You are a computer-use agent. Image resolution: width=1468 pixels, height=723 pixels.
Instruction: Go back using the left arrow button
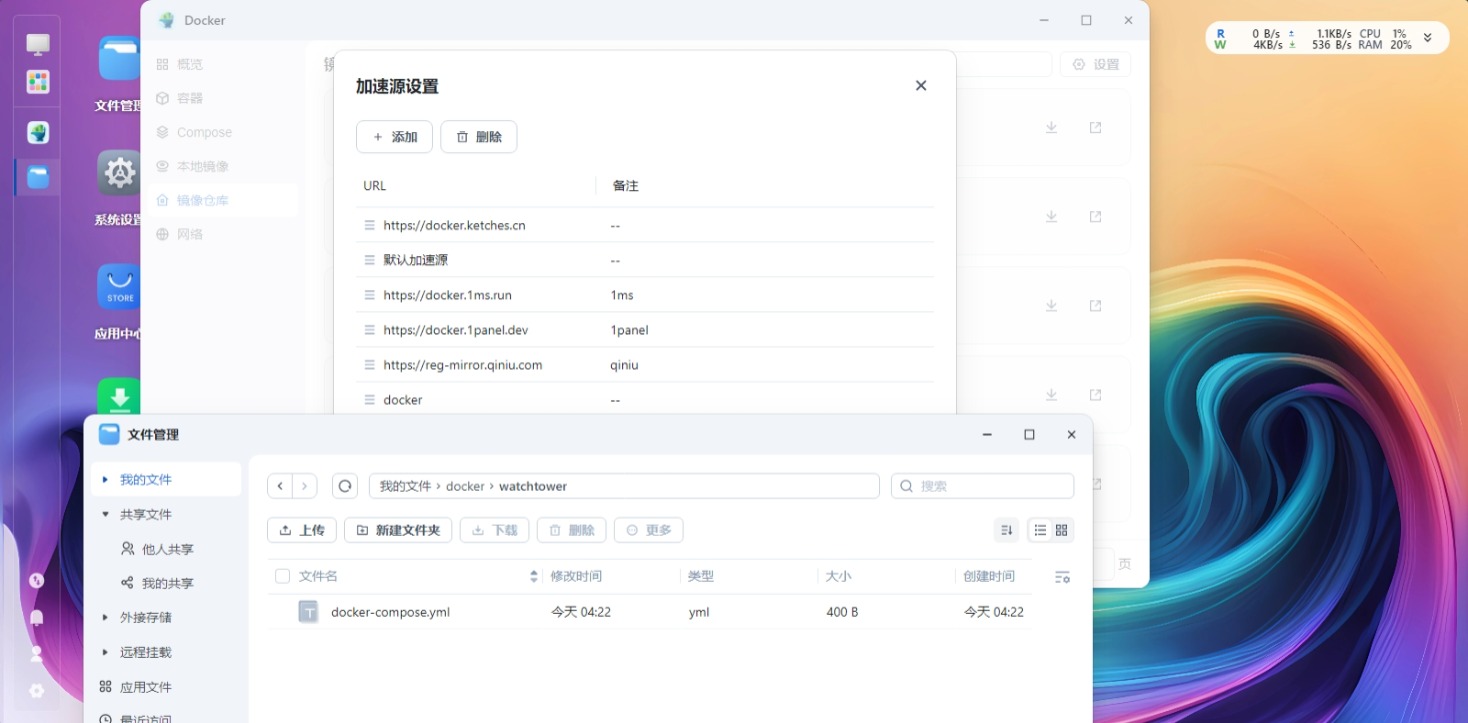coord(280,486)
